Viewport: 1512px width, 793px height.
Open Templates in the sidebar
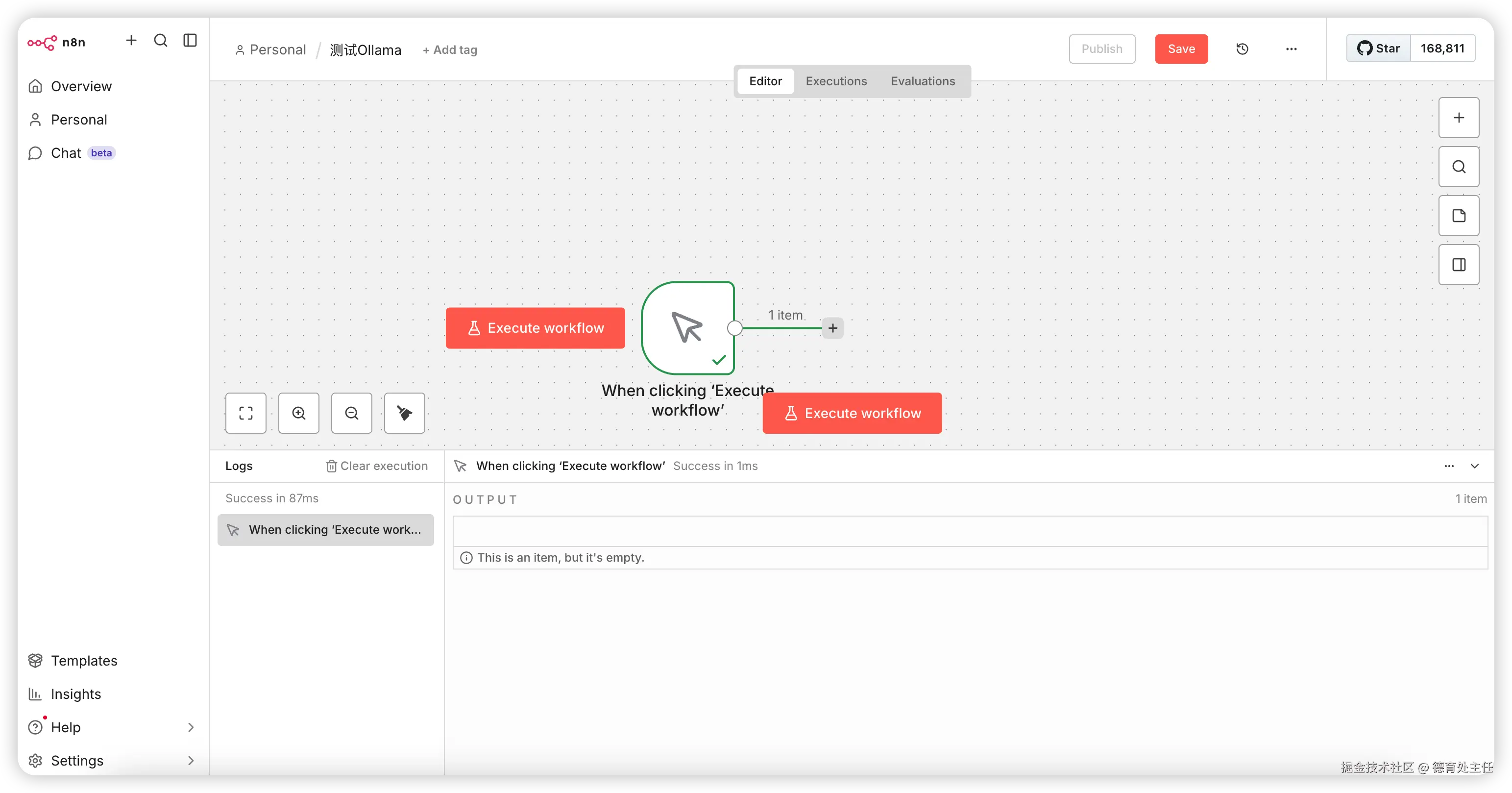pos(84,661)
